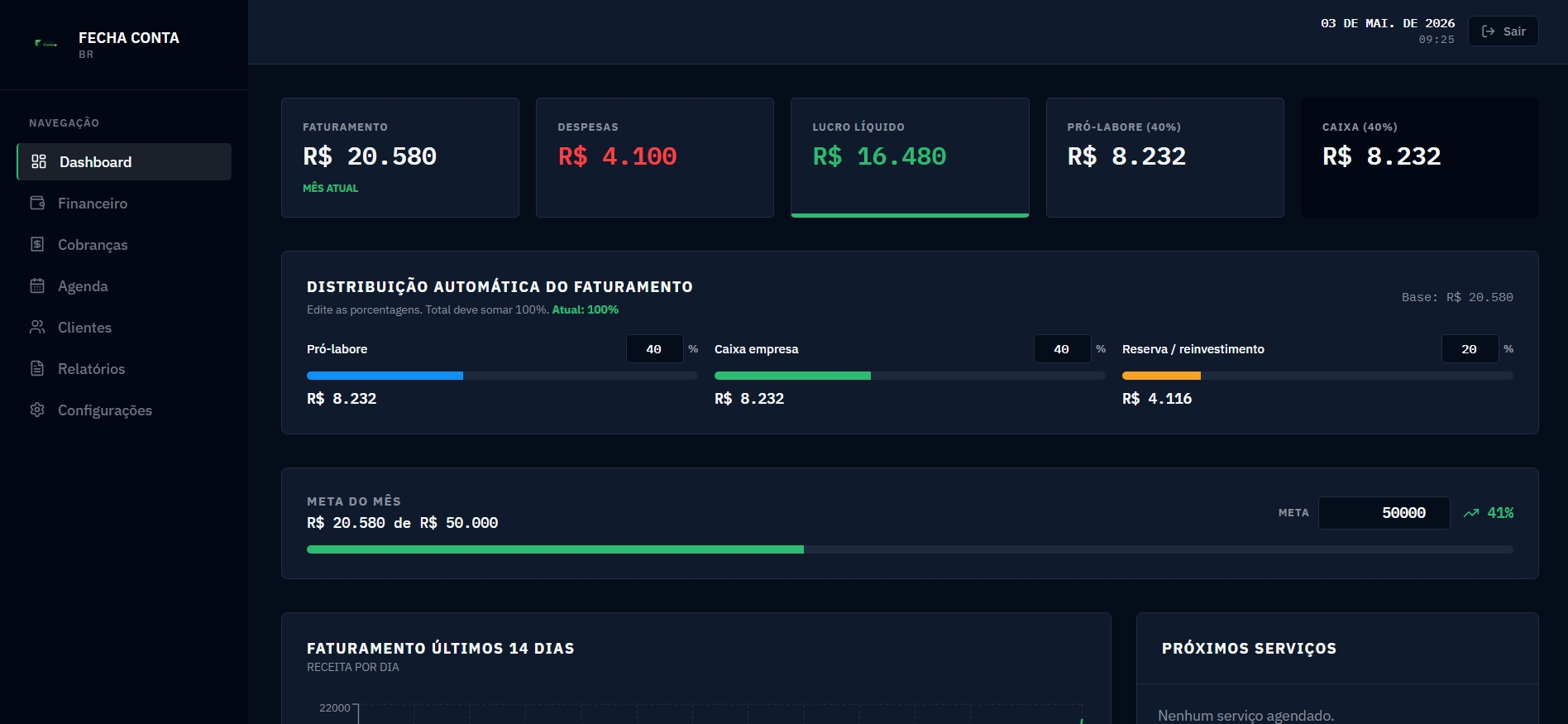Click 'R$ 4.116' reserve amount
1568x724 pixels.
point(1157,399)
